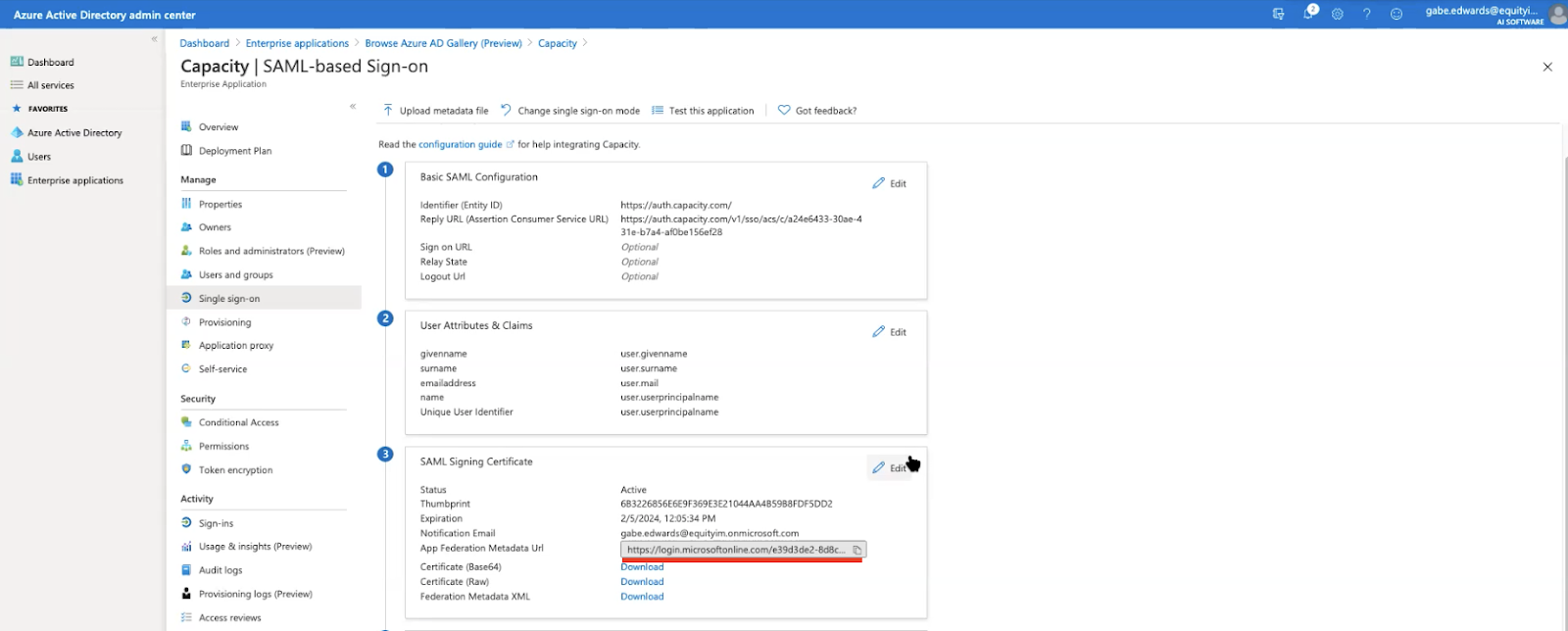Open the directory and subscription filter icon
The image size is (1568, 631).
1278,15
